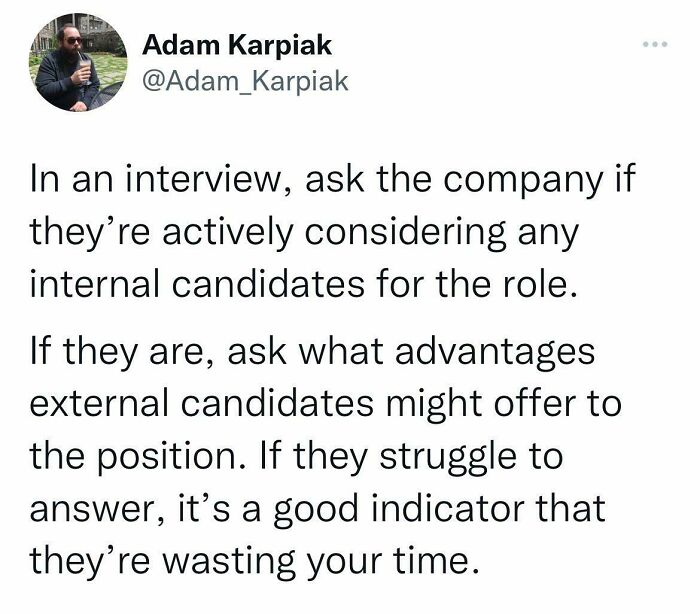The image size is (700, 614).
Task: Click the @Adam_Karpiak handle
Action: pos(246,81)
